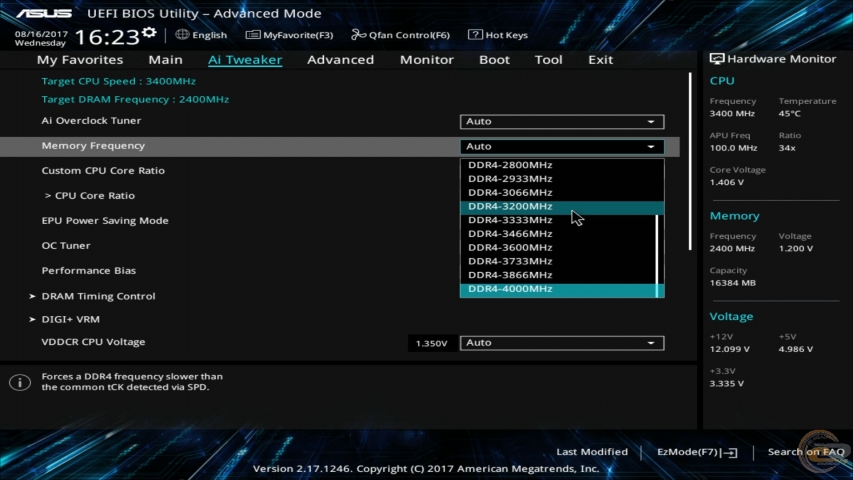Choose DDR4-3866MHz from the list

(x=559, y=275)
